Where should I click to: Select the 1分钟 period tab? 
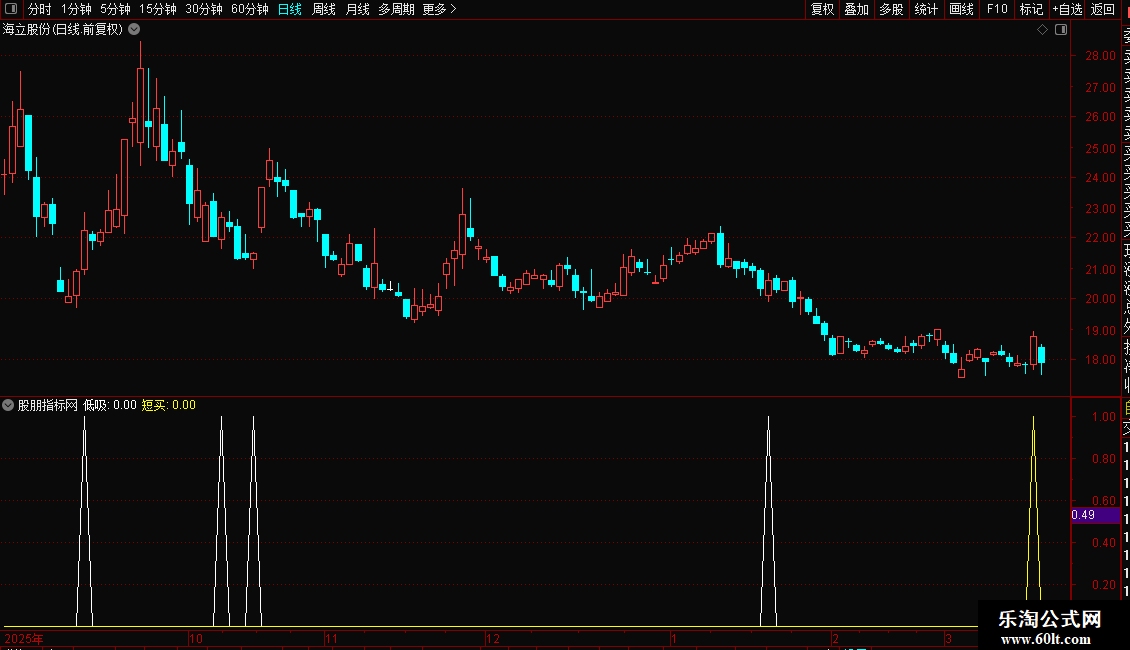pos(76,9)
